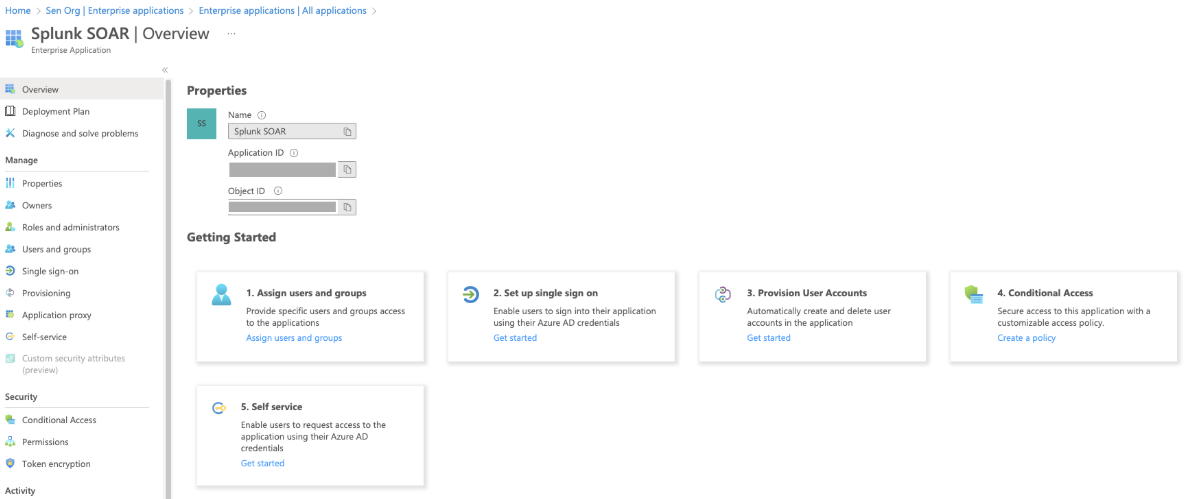Click the Assign users and groups link

[x=294, y=338]
